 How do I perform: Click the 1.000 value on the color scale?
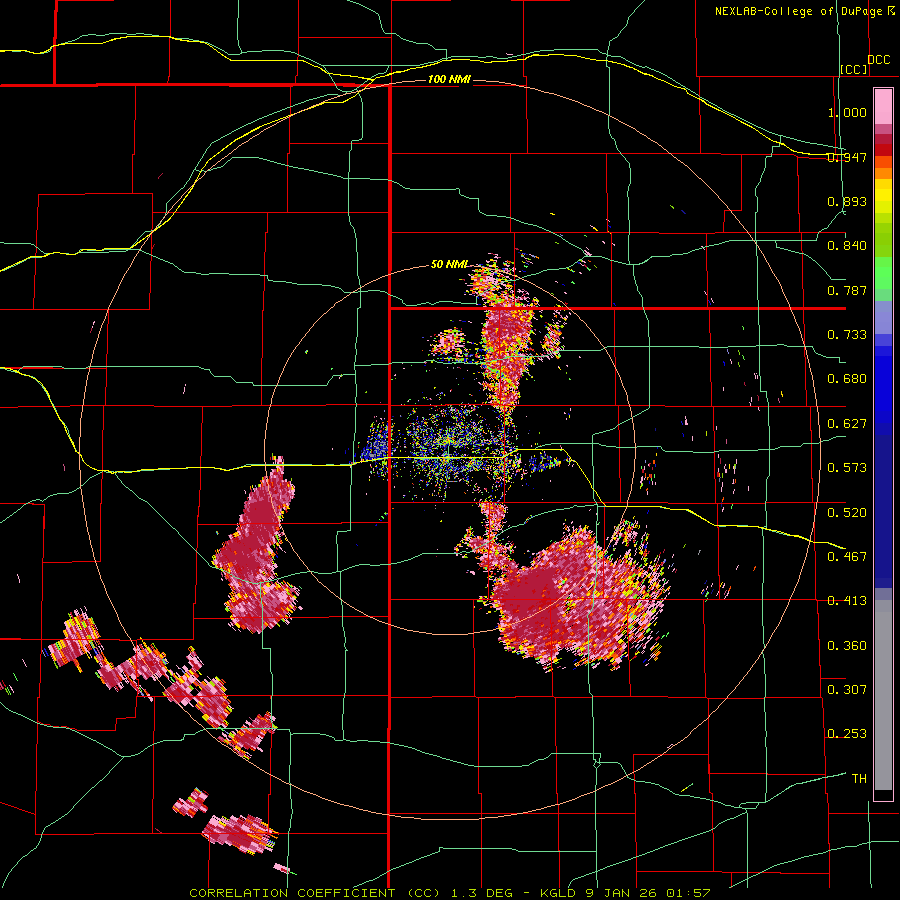tap(847, 112)
